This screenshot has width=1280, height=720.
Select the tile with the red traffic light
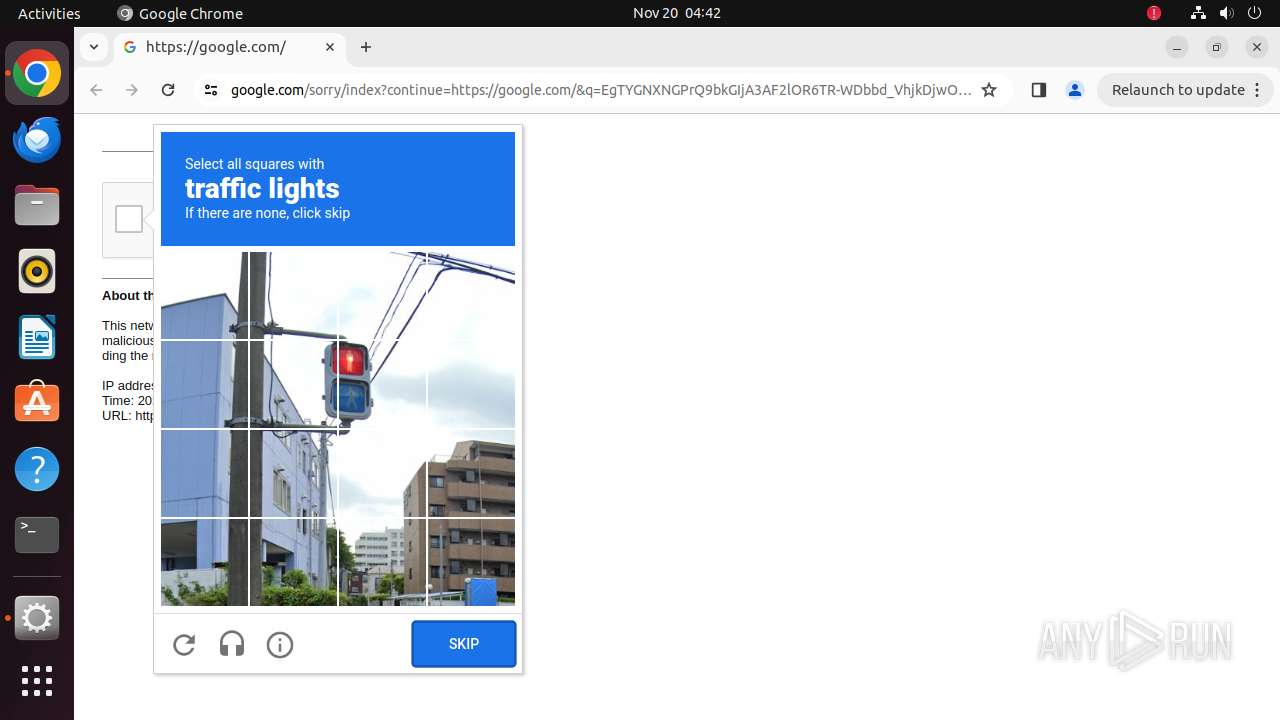pyautogui.click(x=382, y=385)
